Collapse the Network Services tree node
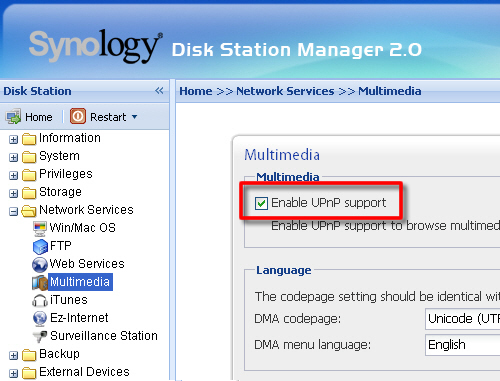The image size is (500, 381). [13, 211]
